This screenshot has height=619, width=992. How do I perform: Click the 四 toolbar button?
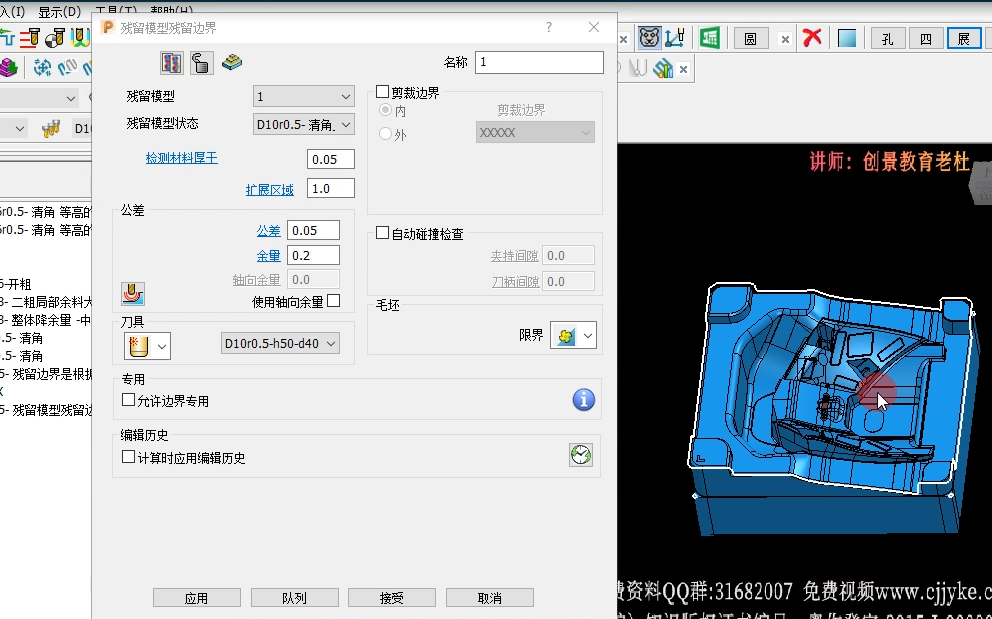point(926,39)
